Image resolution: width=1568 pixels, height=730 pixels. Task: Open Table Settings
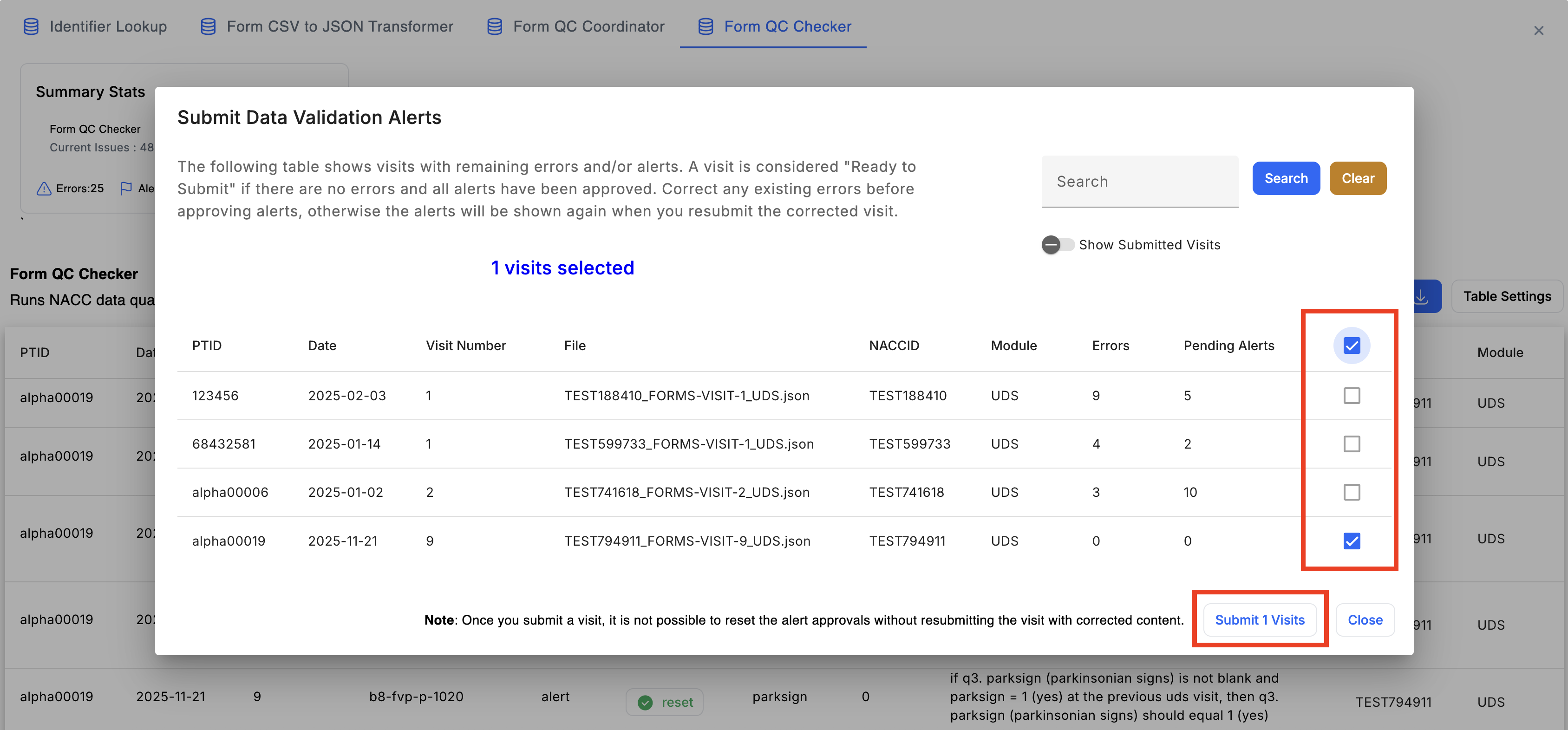(1507, 297)
